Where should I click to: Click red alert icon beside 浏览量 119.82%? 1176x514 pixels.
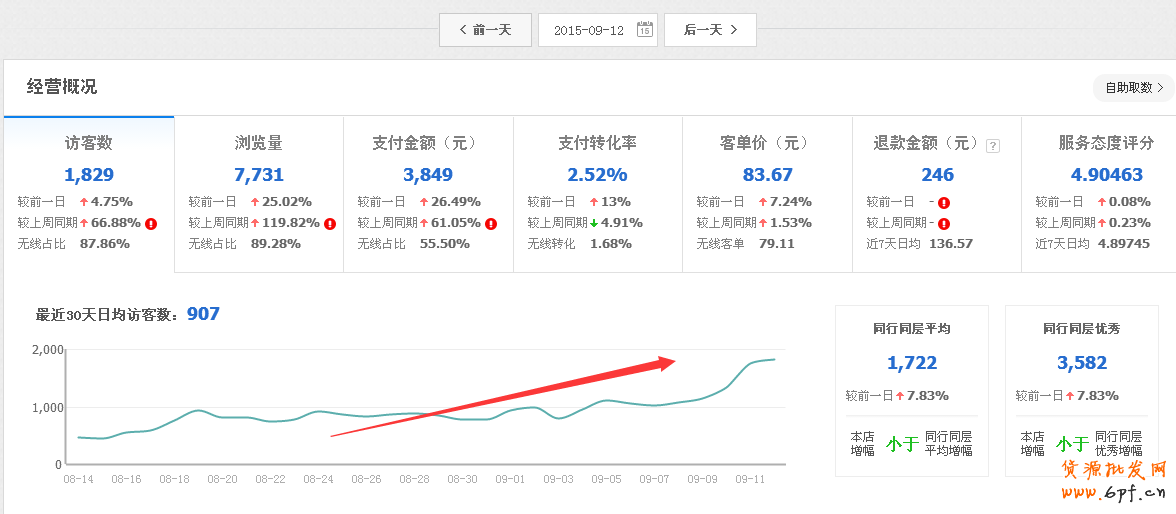point(330,223)
